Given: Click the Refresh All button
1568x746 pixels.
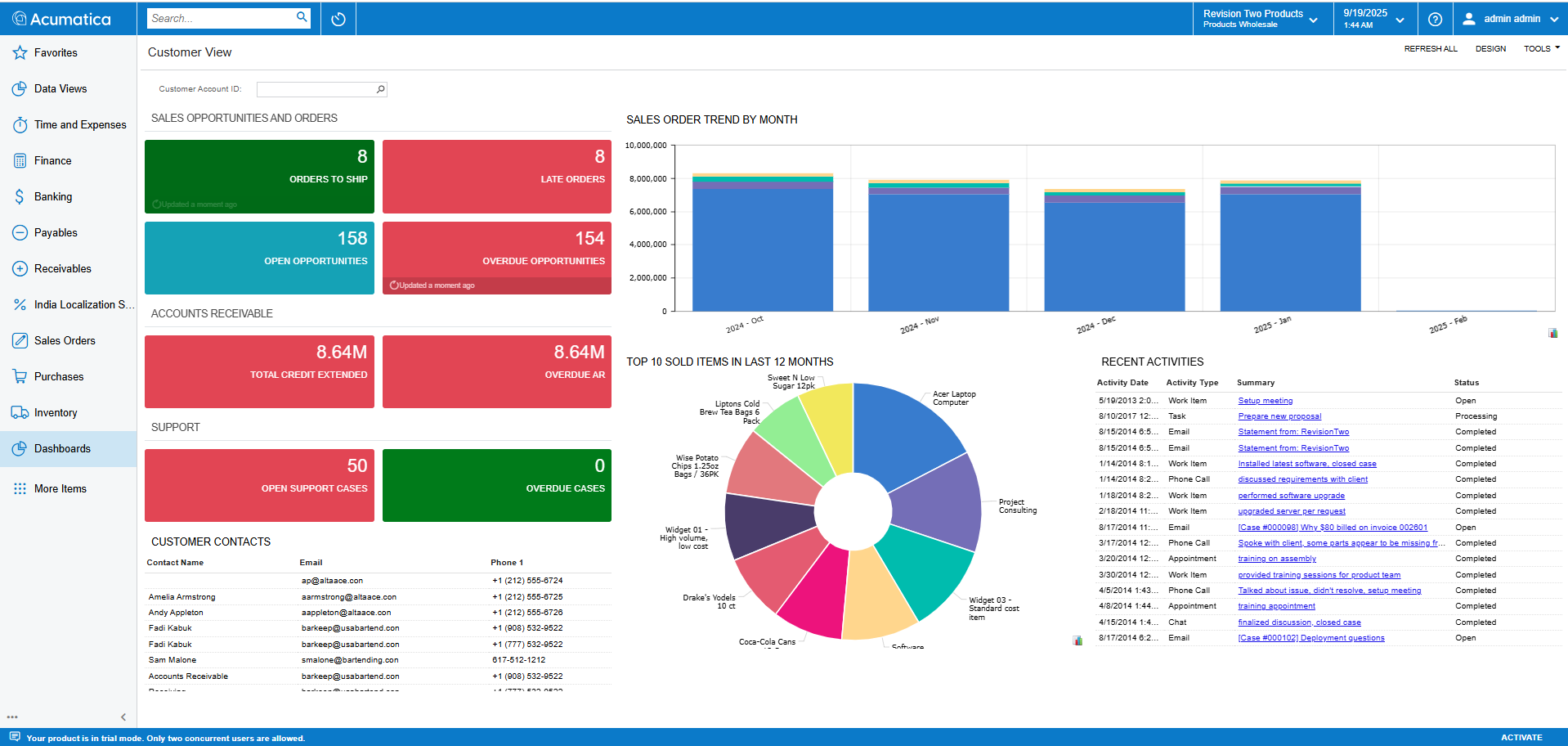Looking at the screenshot, I should [1430, 49].
